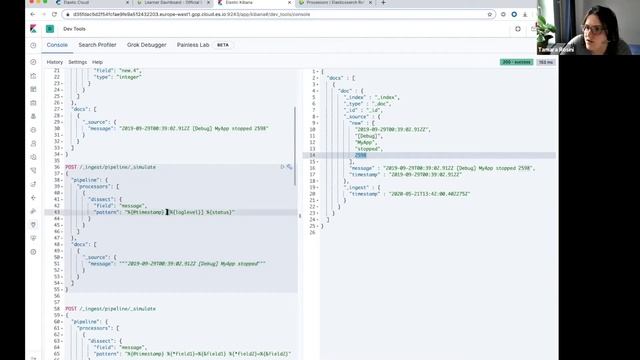Screen dimensions: 640x360
Task: Open Visualize icon in sidebar
Action: pos(33,76)
